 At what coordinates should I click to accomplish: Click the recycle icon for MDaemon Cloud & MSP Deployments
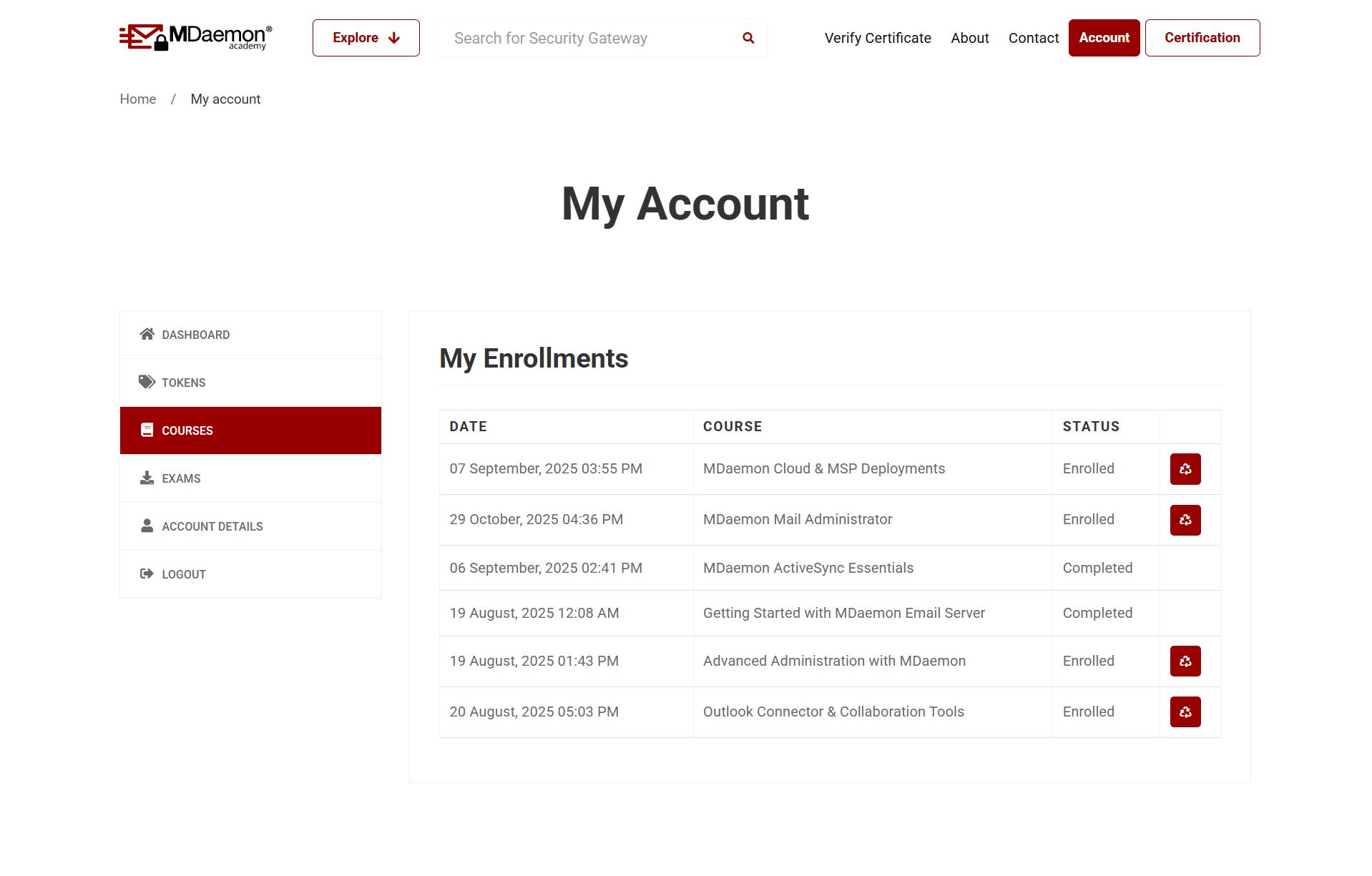pyautogui.click(x=1185, y=469)
